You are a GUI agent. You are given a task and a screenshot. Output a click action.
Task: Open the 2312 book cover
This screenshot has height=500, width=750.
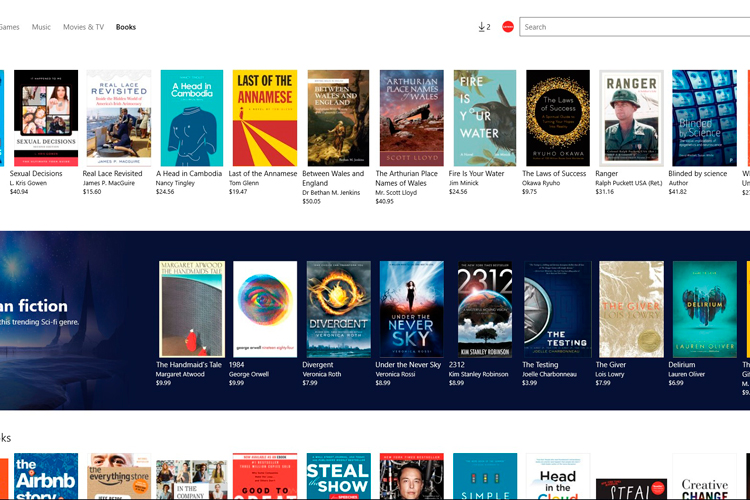485,309
